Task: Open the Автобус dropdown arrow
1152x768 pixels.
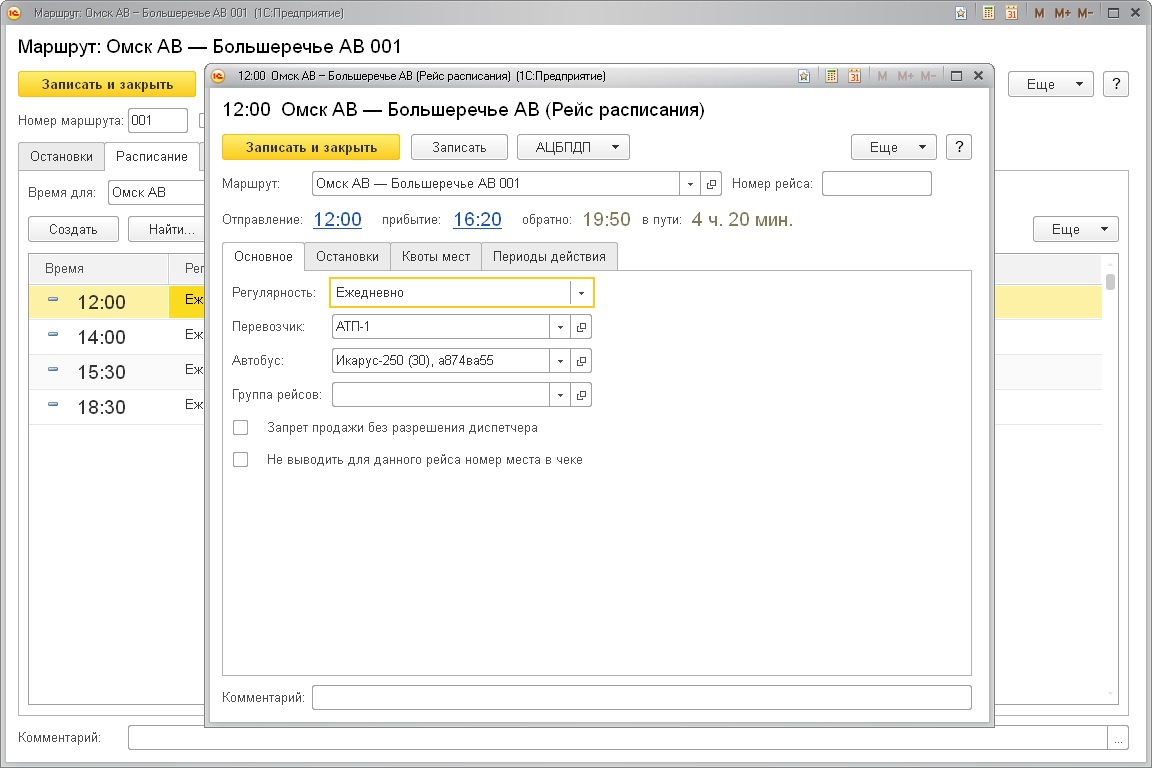Action: (560, 360)
